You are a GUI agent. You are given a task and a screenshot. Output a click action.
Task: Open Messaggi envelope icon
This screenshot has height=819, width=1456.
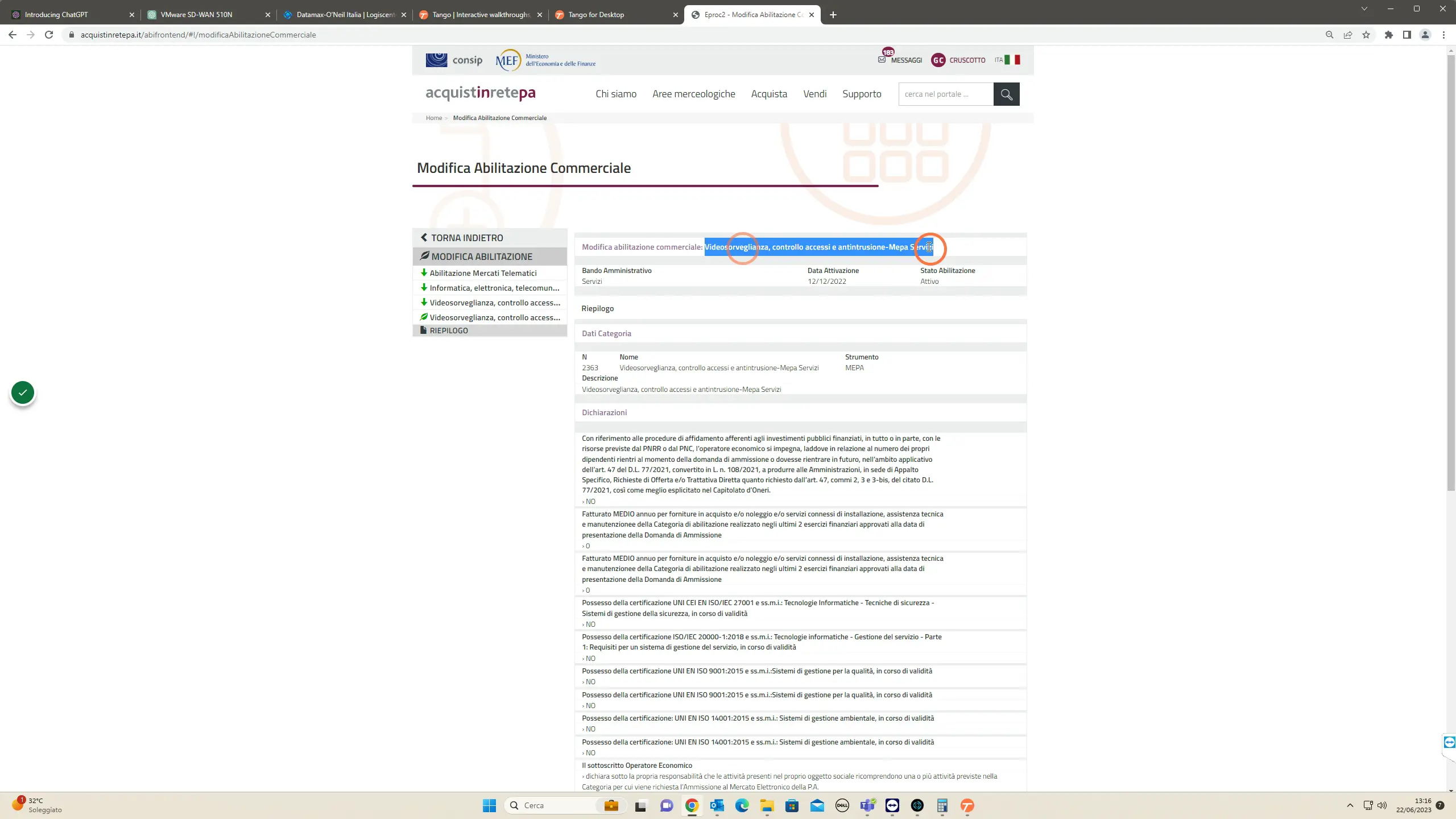(x=882, y=59)
